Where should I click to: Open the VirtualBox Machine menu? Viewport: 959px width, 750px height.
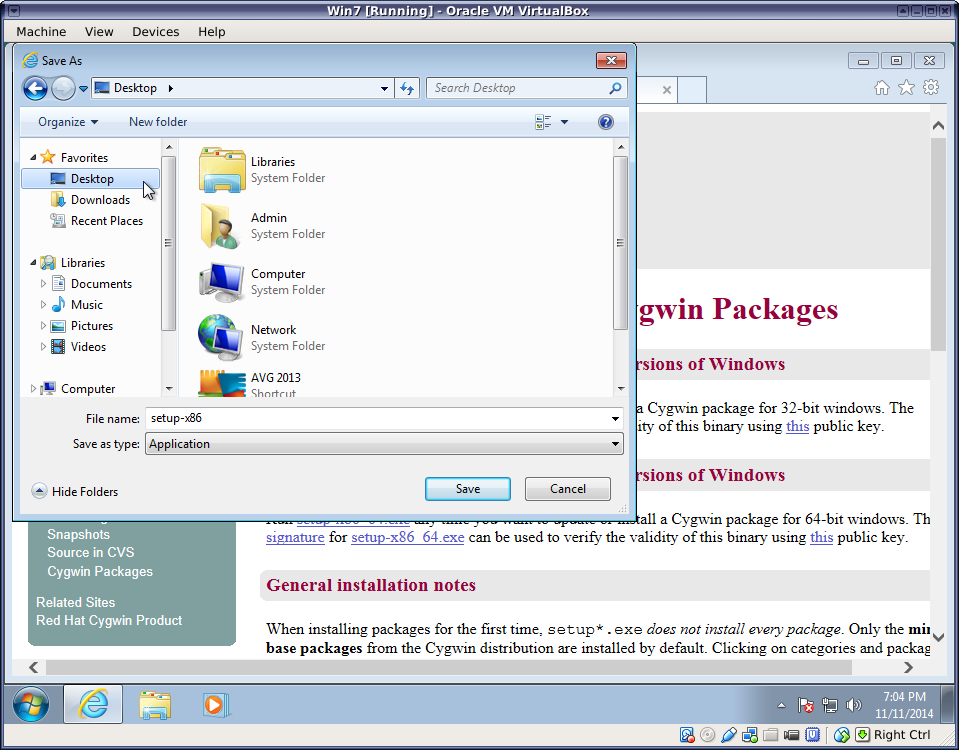(x=41, y=32)
